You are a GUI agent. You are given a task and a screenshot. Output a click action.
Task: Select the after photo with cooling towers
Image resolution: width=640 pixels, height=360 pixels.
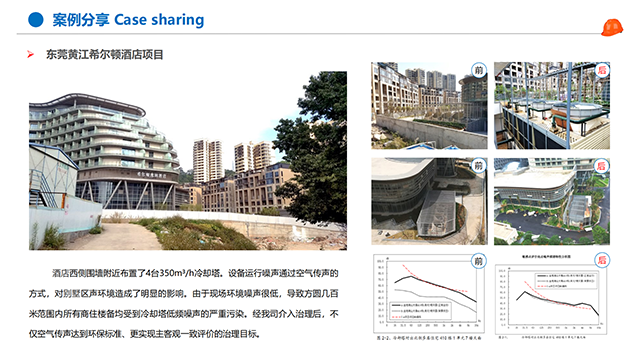click(552, 105)
